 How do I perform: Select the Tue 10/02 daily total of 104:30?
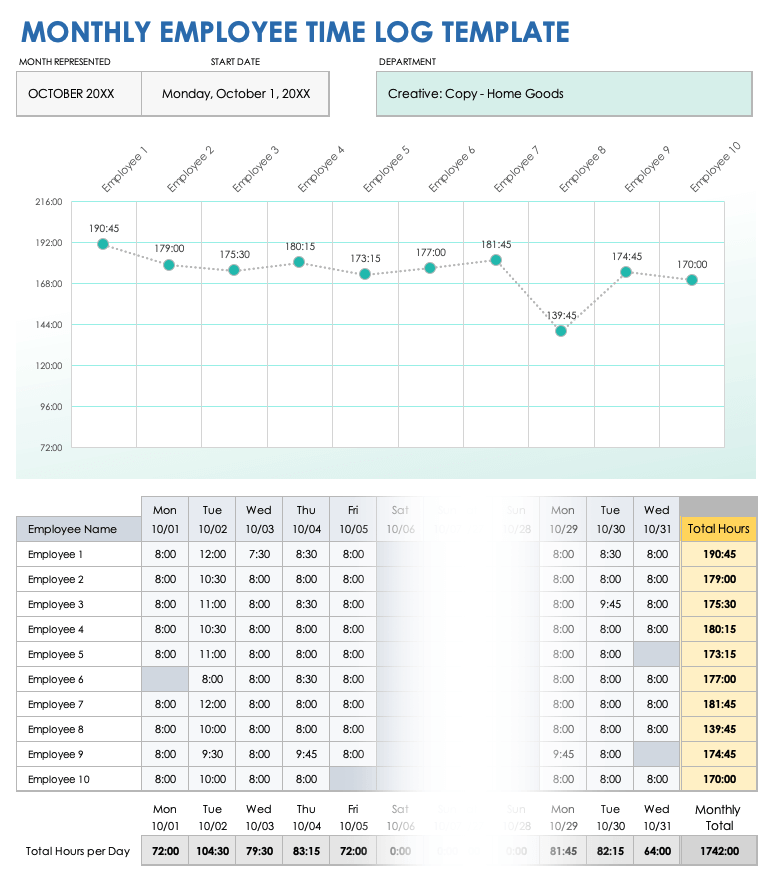[212, 851]
